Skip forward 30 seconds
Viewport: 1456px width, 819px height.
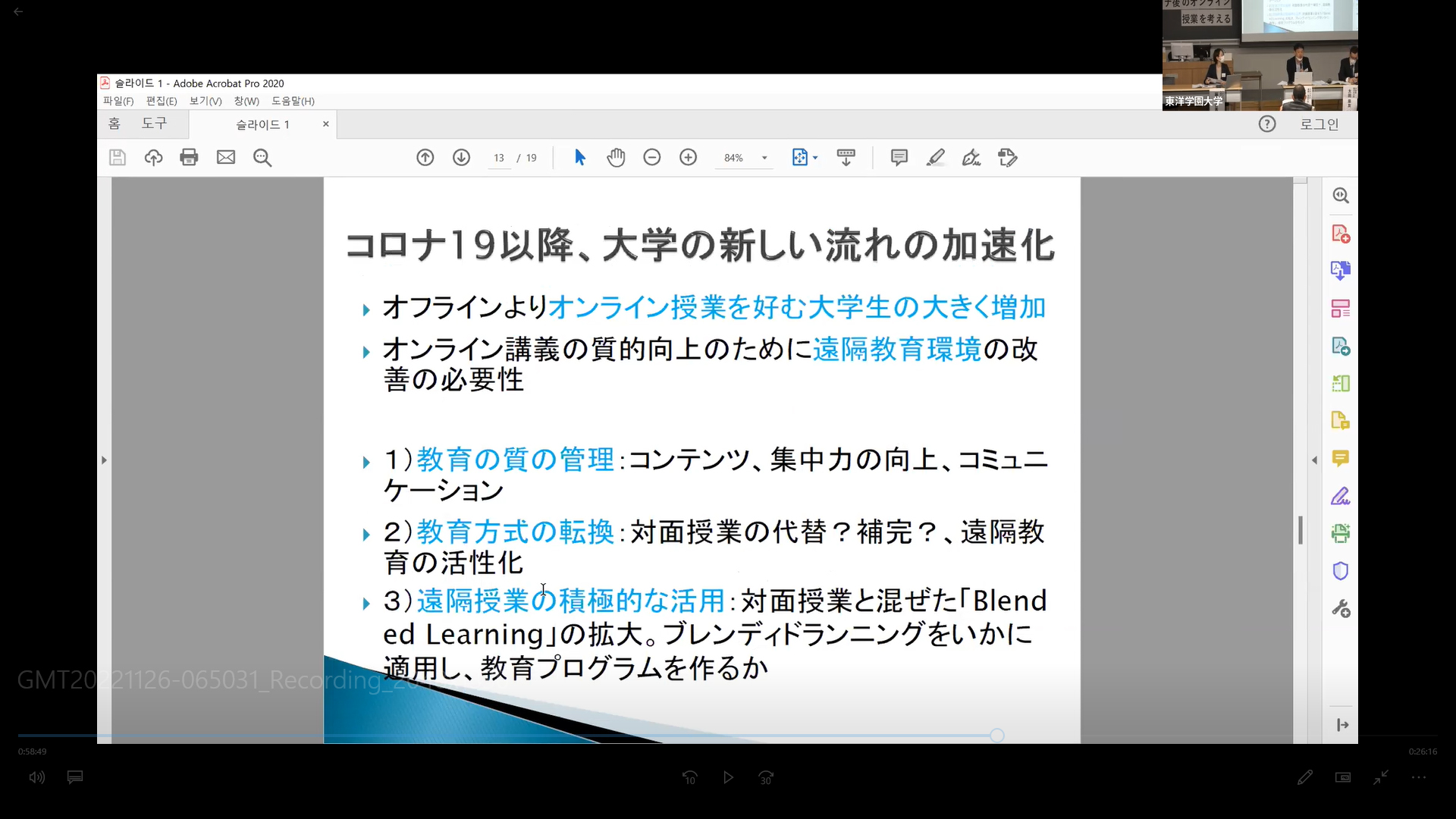click(x=766, y=777)
